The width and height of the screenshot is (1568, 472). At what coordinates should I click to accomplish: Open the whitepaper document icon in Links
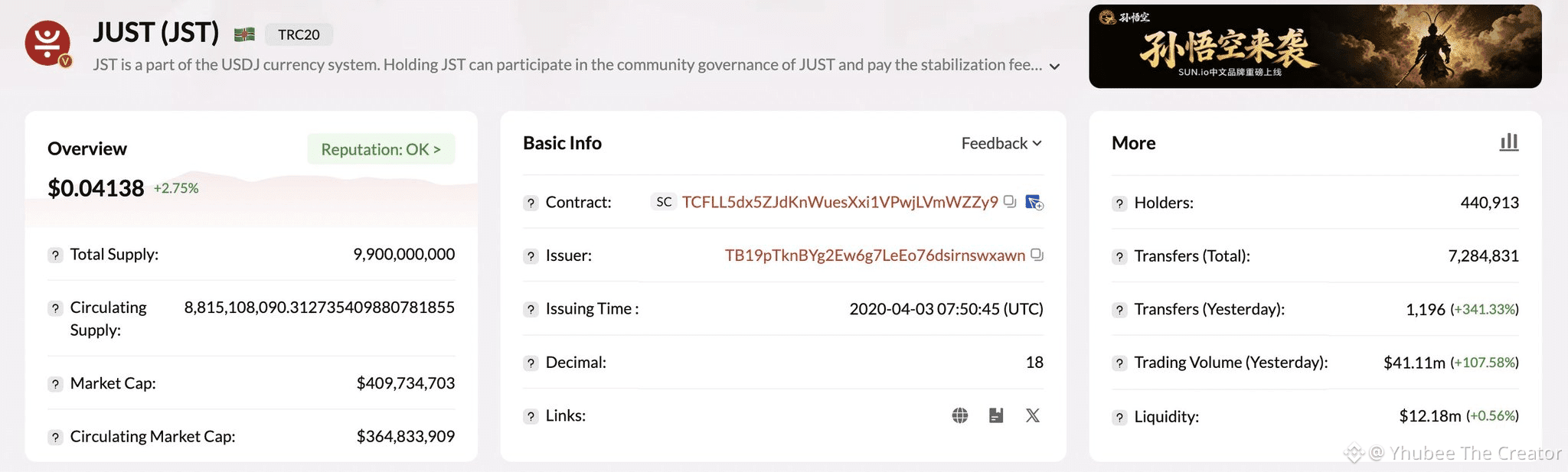[x=996, y=415]
